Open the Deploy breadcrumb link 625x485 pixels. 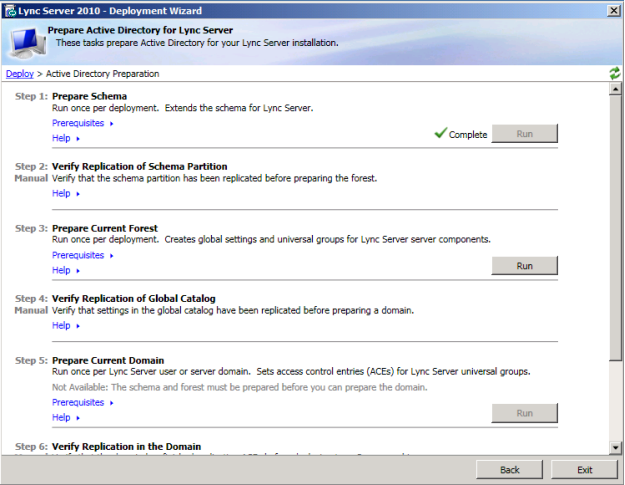pos(19,74)
